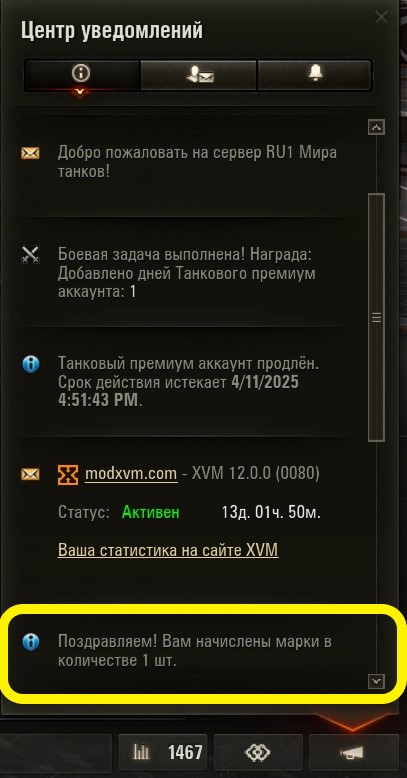Viewport: 407px width, 778px height.
Task: Open Ваша статистика на сайте XVM link
Action: [x=168, y=550]
